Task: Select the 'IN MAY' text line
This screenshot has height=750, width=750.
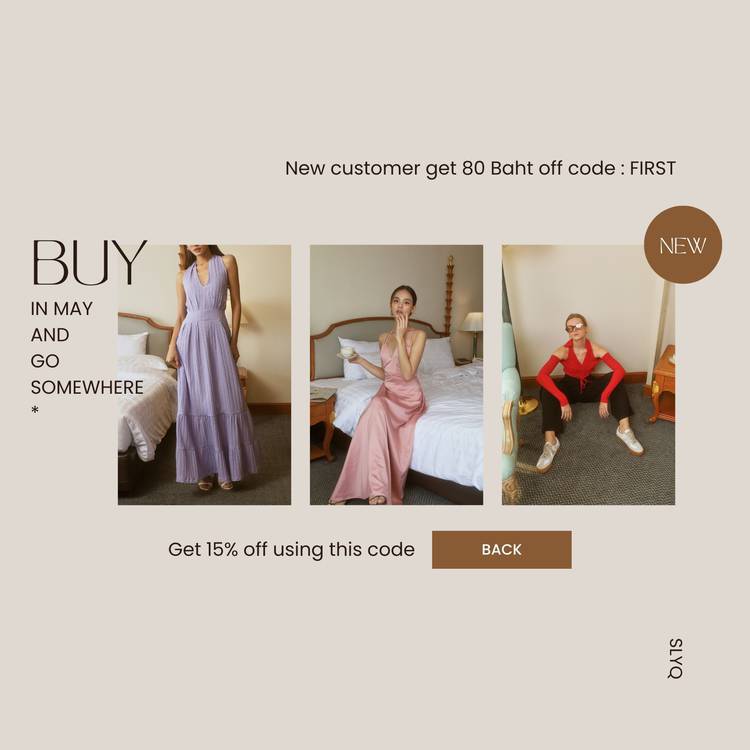Action: tap(62, 309)
